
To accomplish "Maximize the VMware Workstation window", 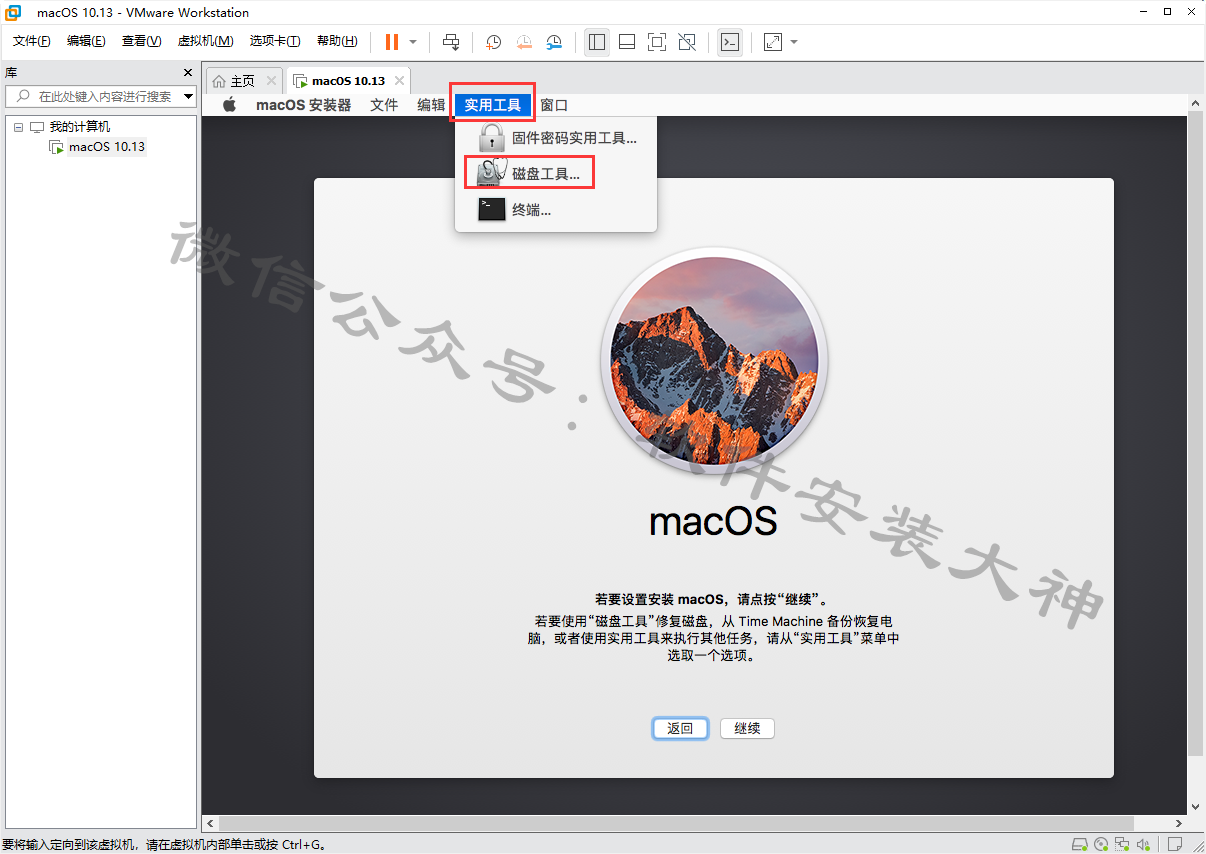I will click(1167, 12).
